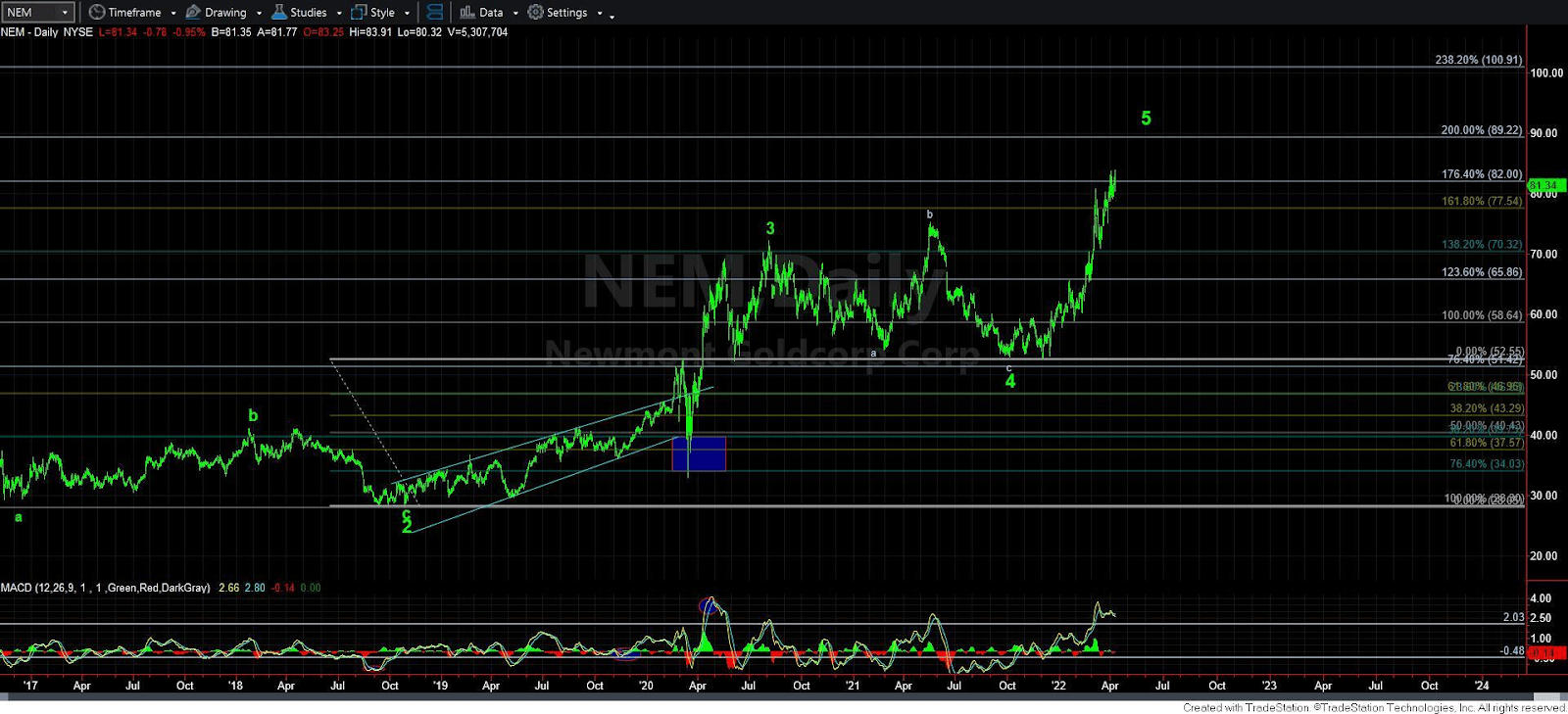Open the Style dropdown arrow
The height and width of the screenshot is (714, 1568).
pyautogui.click(x=407, y=14)
